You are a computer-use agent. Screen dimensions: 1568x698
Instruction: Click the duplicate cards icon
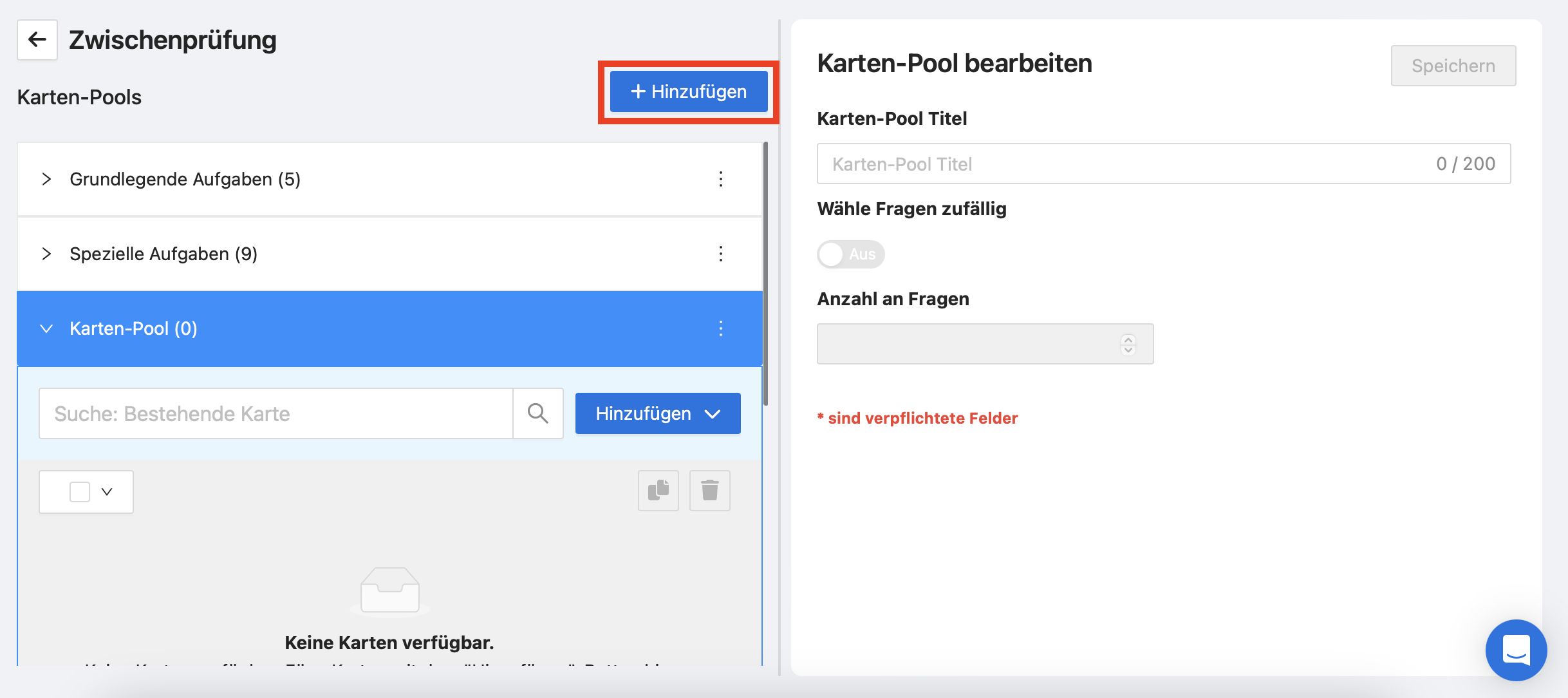(658, 491)
